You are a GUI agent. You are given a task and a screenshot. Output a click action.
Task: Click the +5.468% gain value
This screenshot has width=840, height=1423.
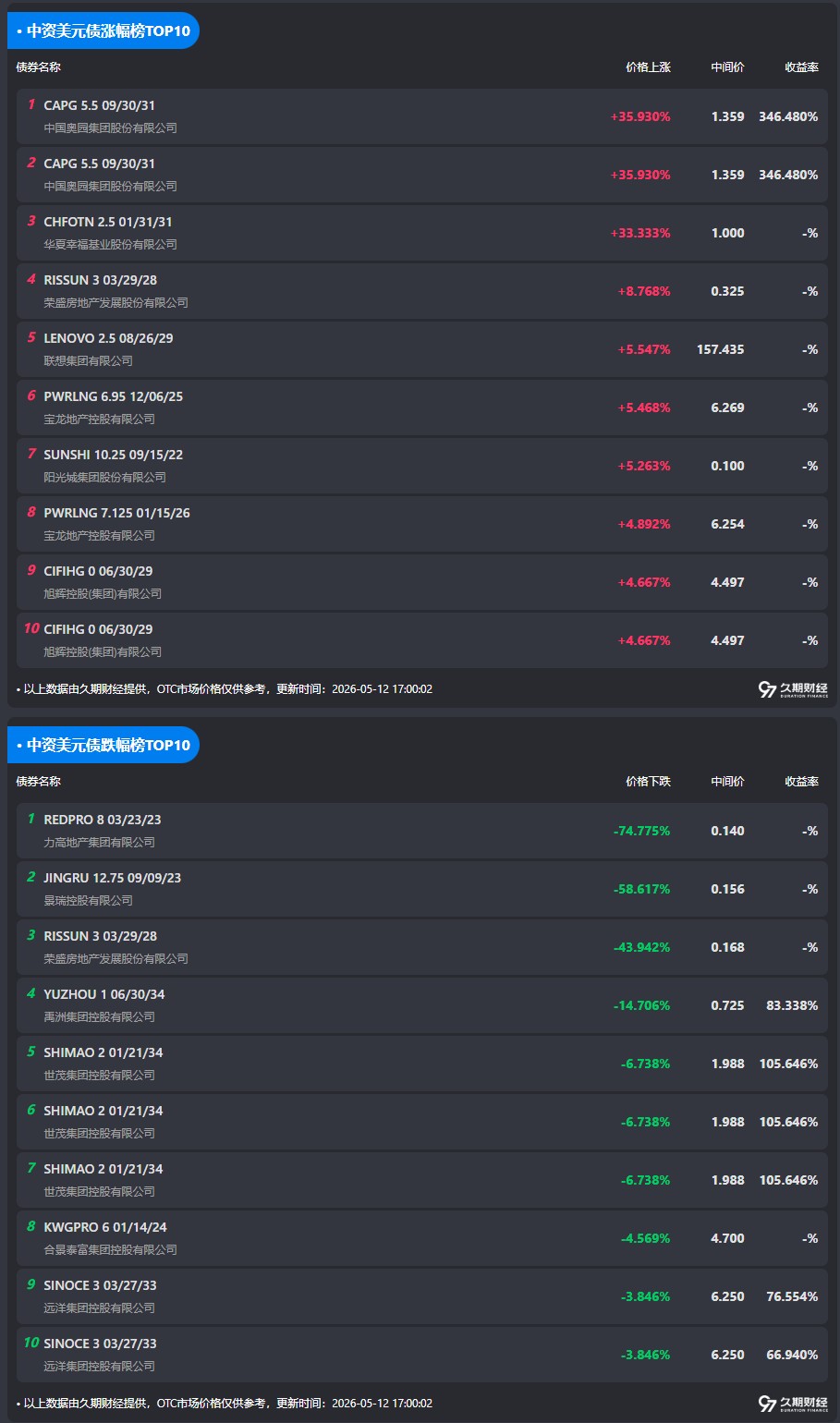coord(644,407)
